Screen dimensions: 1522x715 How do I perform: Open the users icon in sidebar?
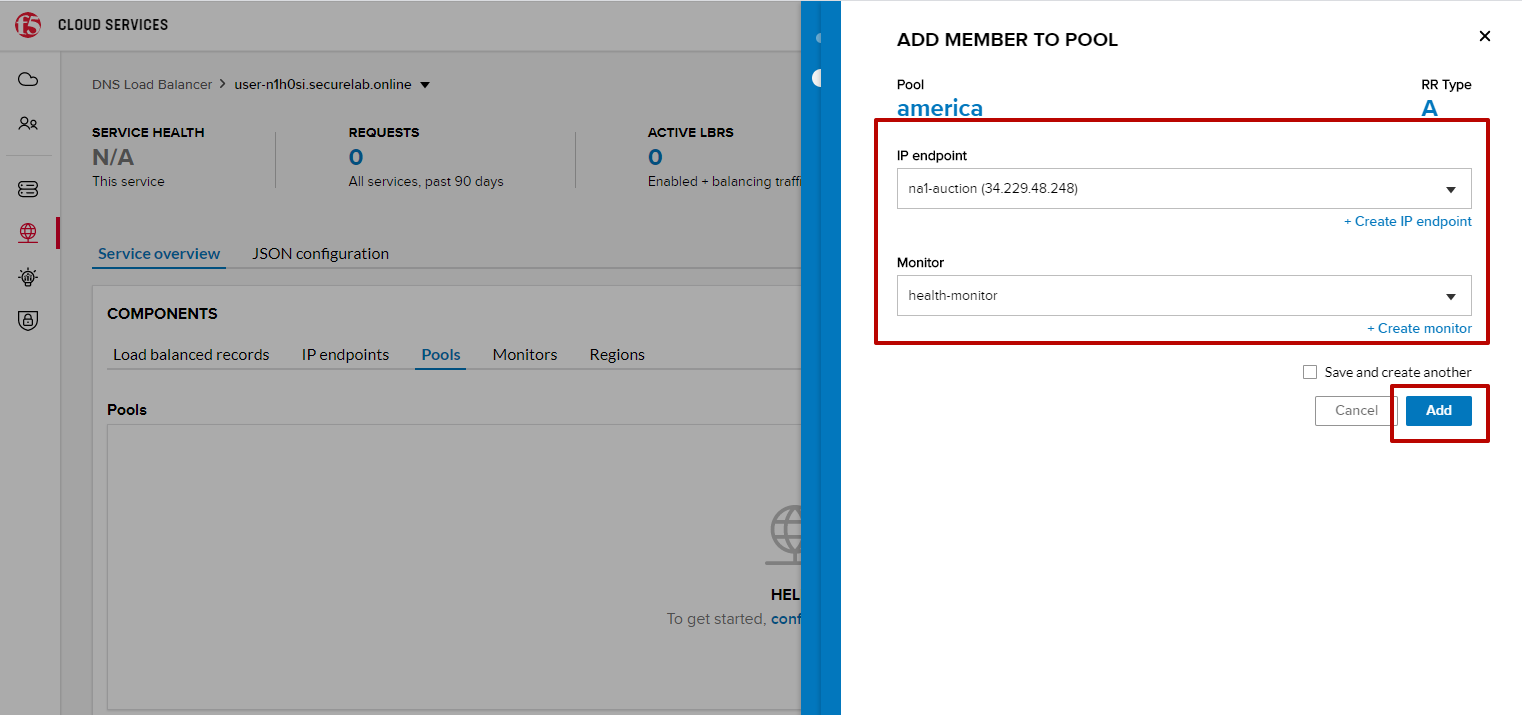coord(28,124)
